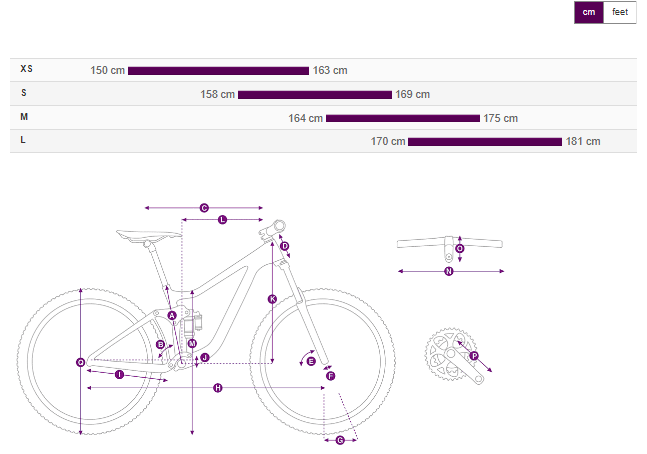This screenshot has height=454, width=647.
Task: Select the E head angle marker
Action: click(312, 360)
